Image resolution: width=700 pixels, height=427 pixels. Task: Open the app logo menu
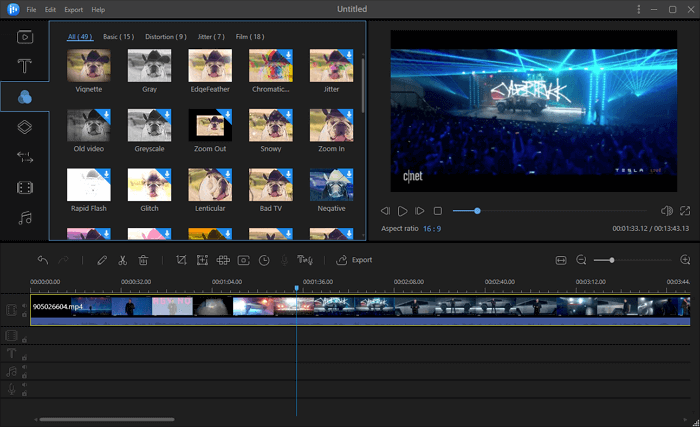[13, 9]
